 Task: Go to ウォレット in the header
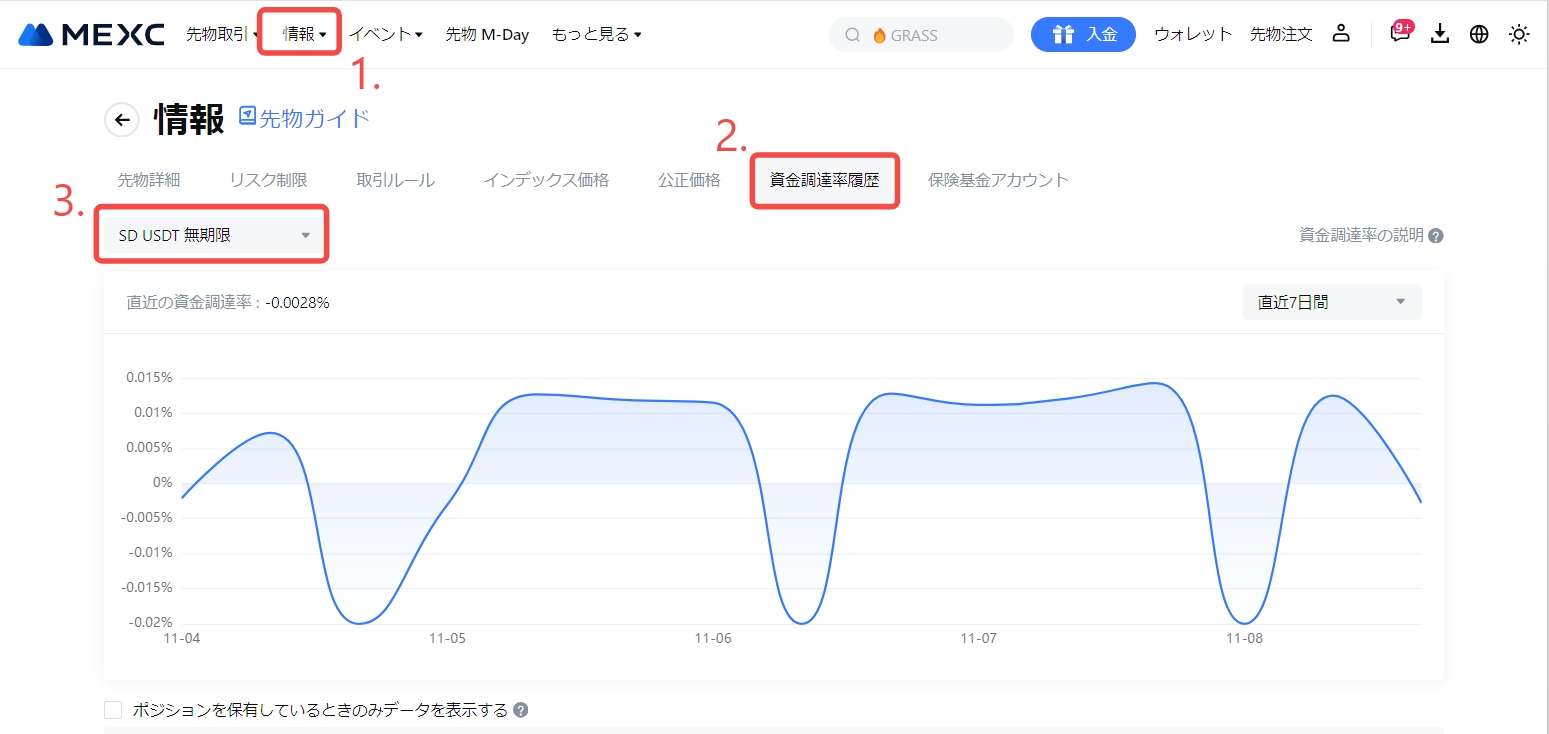1193,34
